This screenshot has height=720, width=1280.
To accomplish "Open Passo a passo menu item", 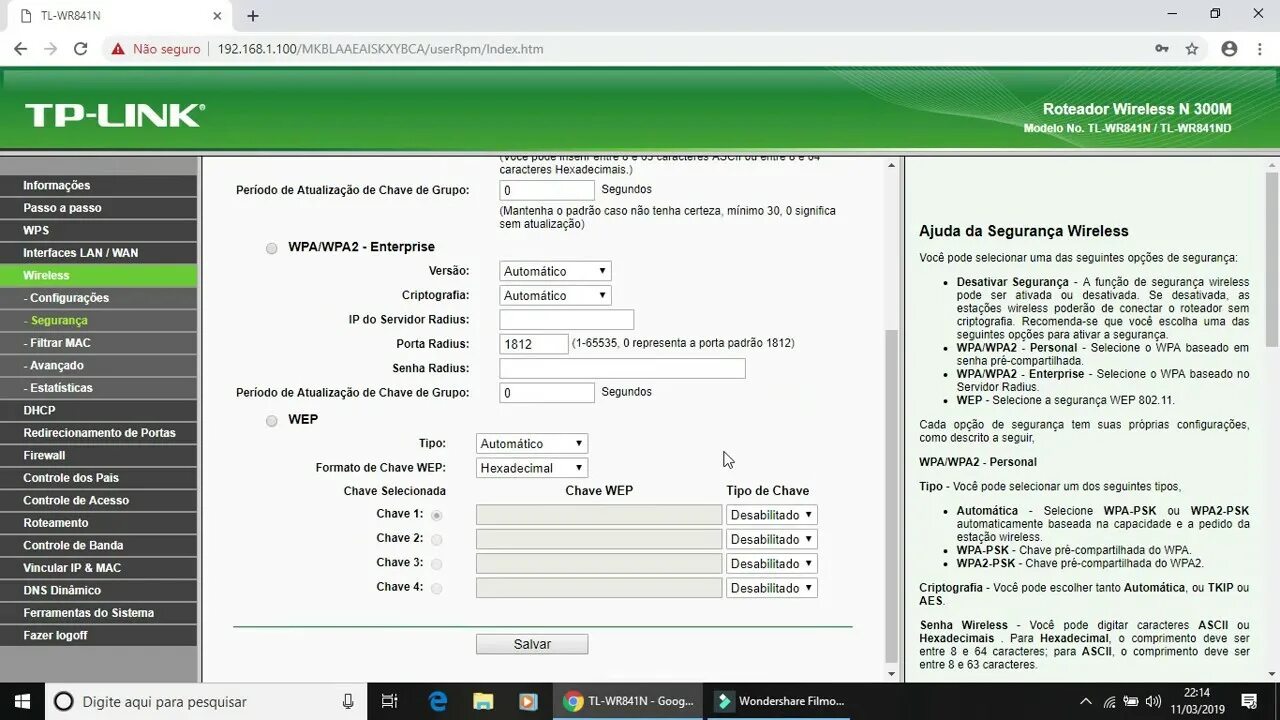I will 99,208.
